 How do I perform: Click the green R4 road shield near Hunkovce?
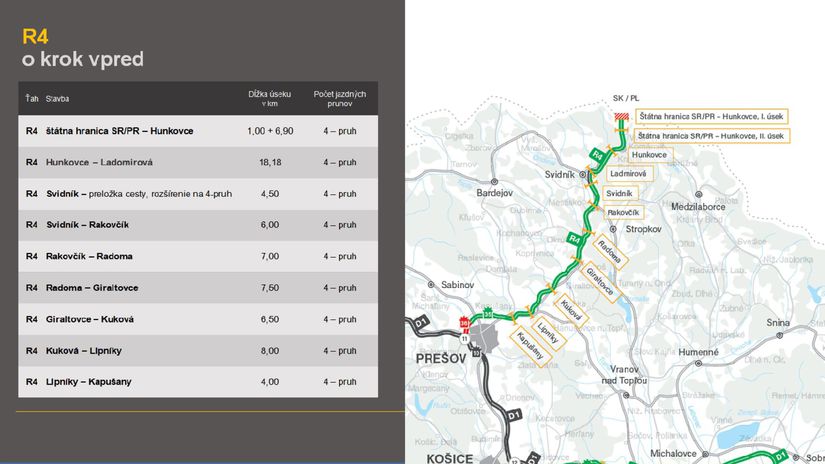pos(596,155)
